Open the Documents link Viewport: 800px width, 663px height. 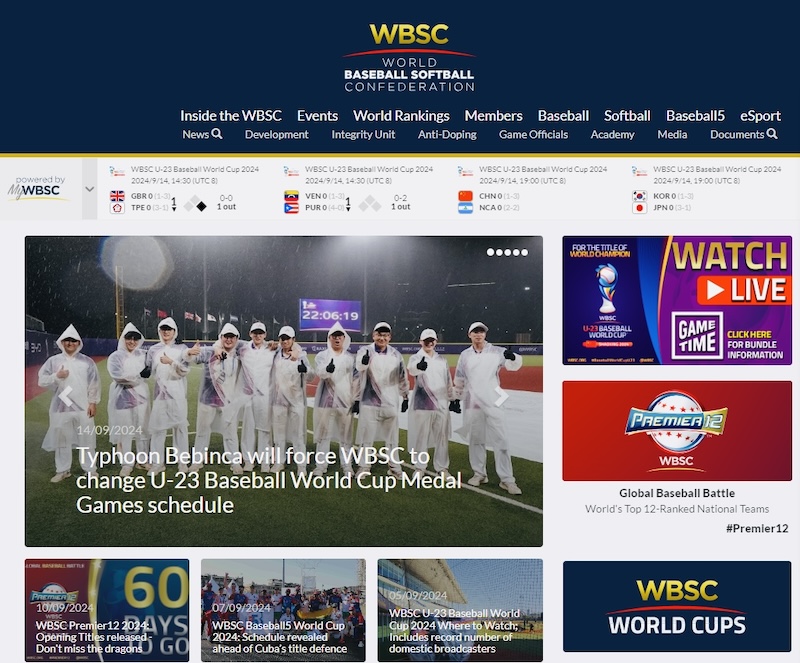click(x=737, y=134)
